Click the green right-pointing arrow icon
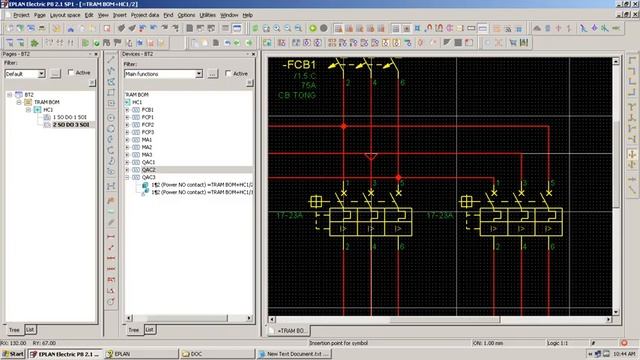 tap(249, 43)
